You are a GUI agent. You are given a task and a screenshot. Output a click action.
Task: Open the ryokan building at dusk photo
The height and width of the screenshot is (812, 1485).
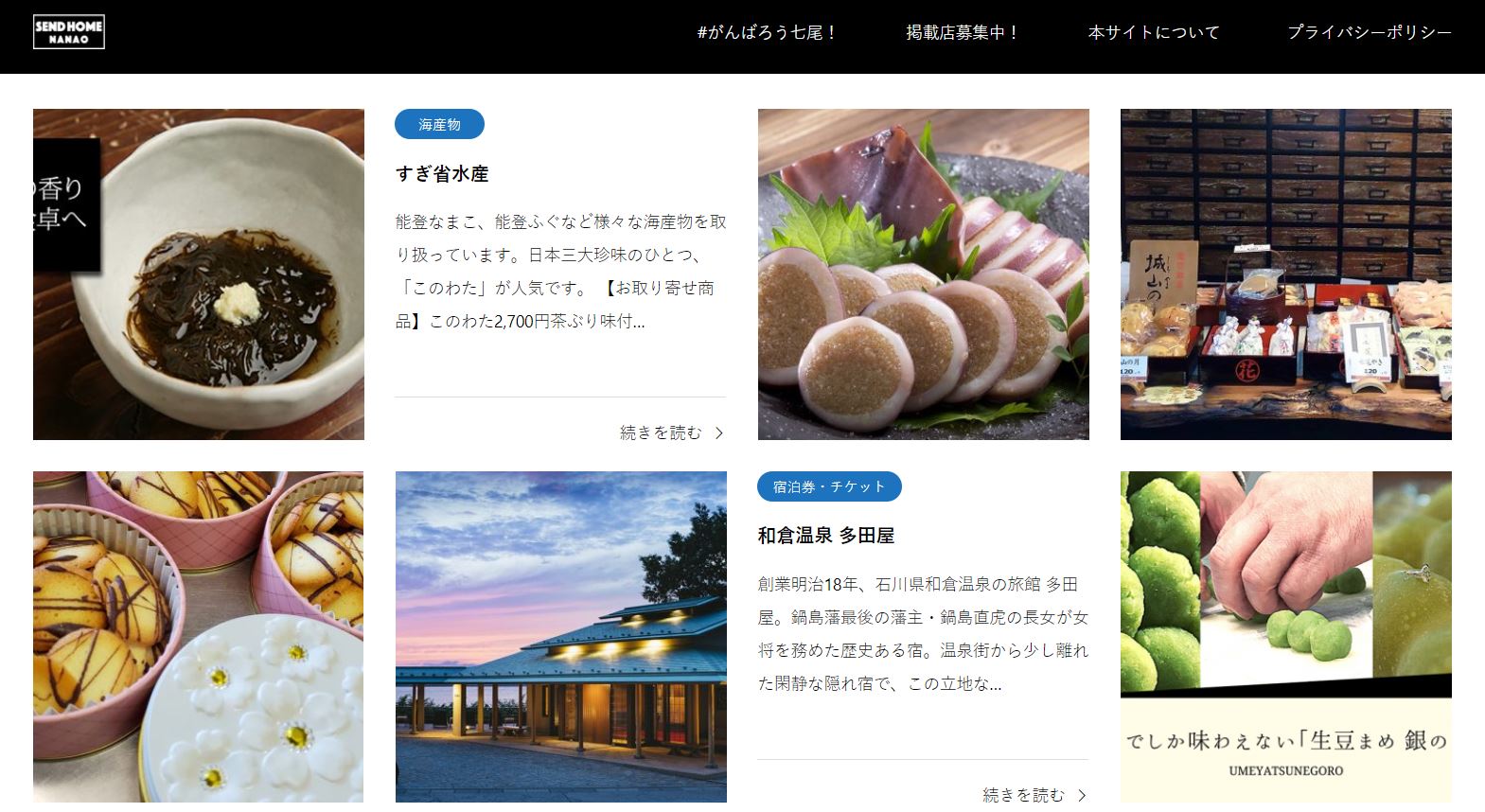561,637
